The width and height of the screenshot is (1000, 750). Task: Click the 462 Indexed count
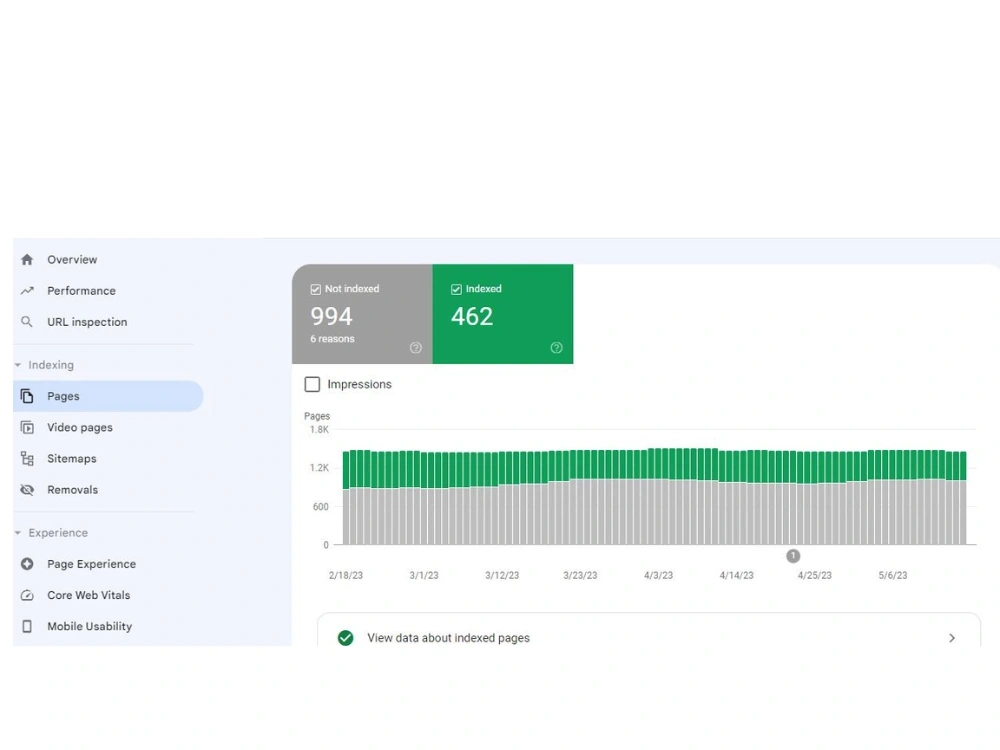(x=472, y=316)
